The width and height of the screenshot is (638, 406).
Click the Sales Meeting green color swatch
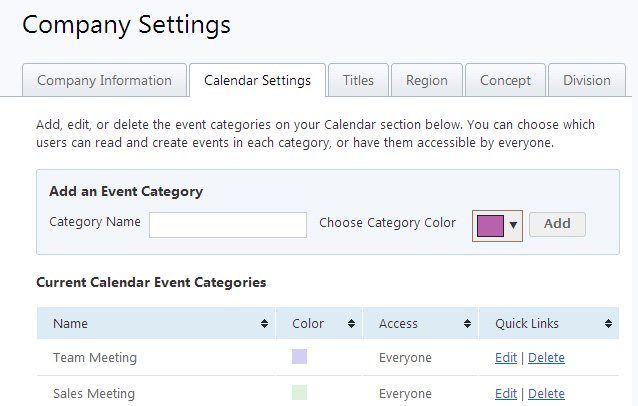299,393
